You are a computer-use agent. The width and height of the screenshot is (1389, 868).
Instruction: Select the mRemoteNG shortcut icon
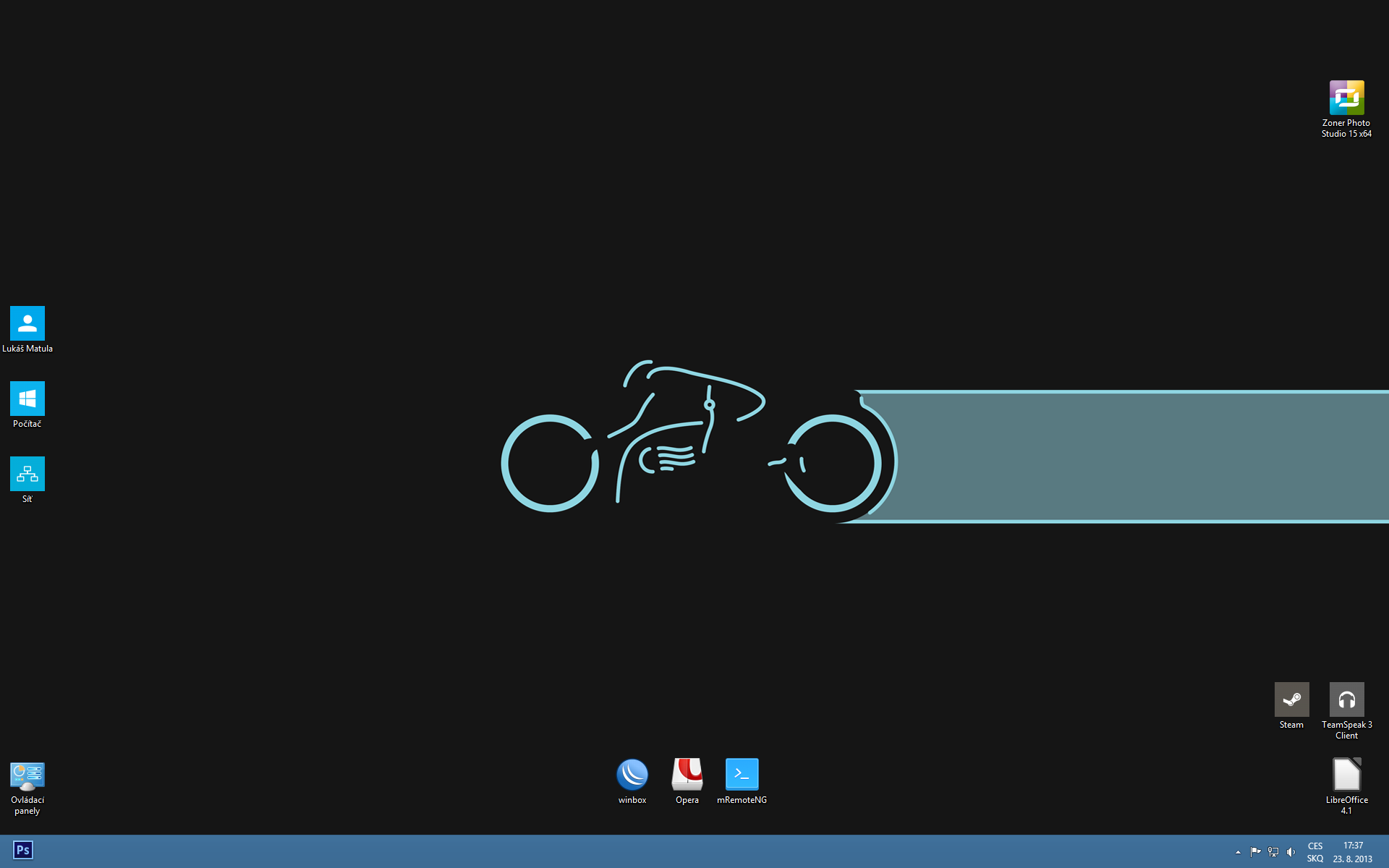click(x=742, y=775)
